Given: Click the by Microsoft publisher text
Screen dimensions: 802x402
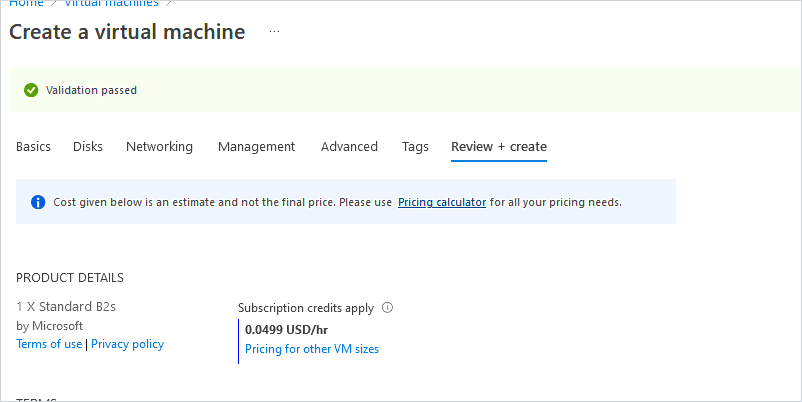Looking at the screenshot, I should pyautogui.click(x=50, y=326).
